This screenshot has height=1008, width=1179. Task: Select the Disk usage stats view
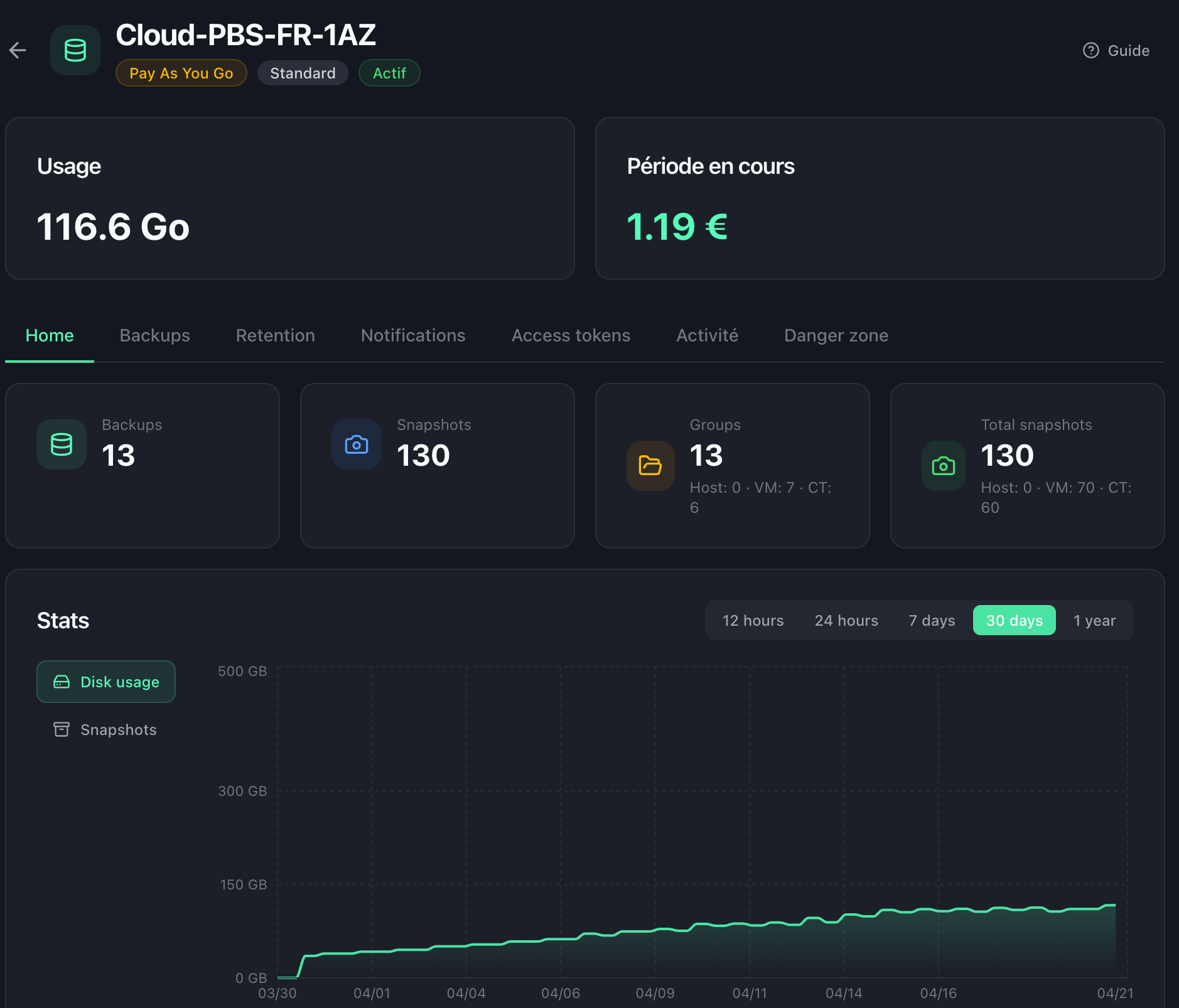pyautogui.click(x=105, y=682)
